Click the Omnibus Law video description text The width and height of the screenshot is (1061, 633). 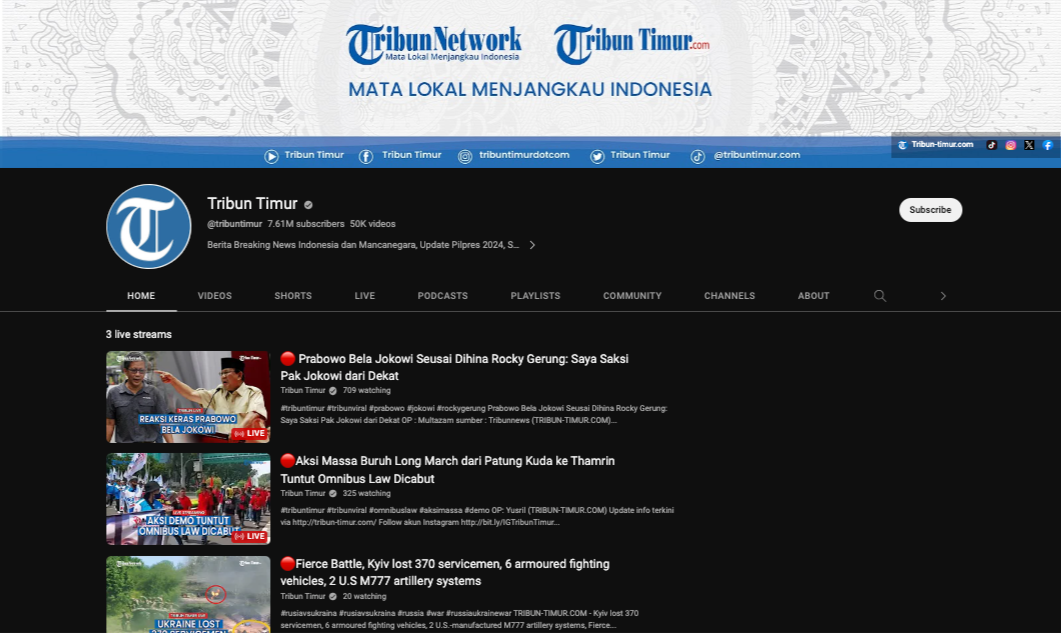click(x=477, y=517)
